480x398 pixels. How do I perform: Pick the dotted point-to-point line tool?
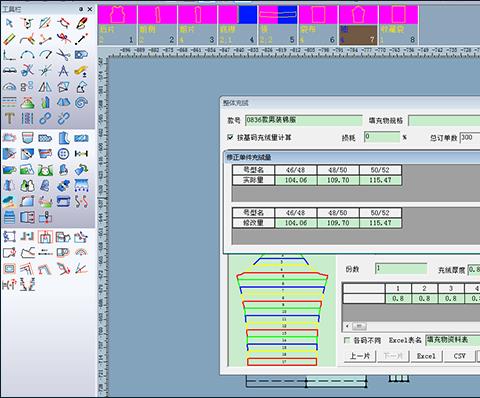click(x=81, y=39)
